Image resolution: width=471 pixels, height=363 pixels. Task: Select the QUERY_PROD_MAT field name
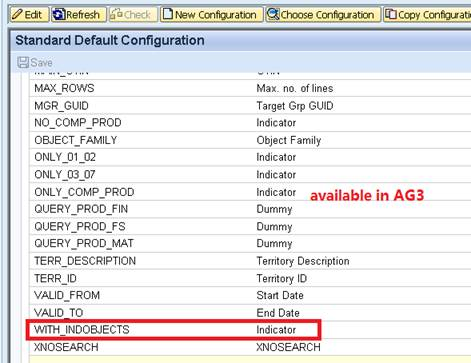click(84, 243)
